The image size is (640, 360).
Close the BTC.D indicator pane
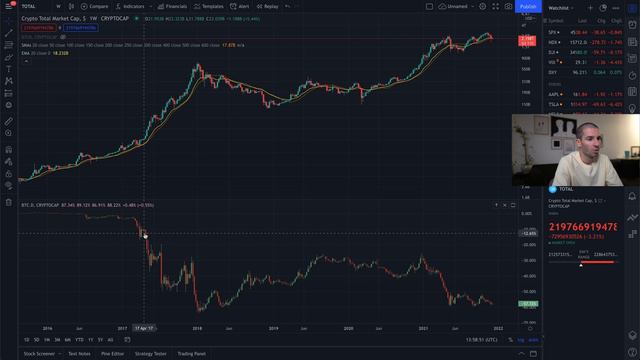(x=505, y=205)
